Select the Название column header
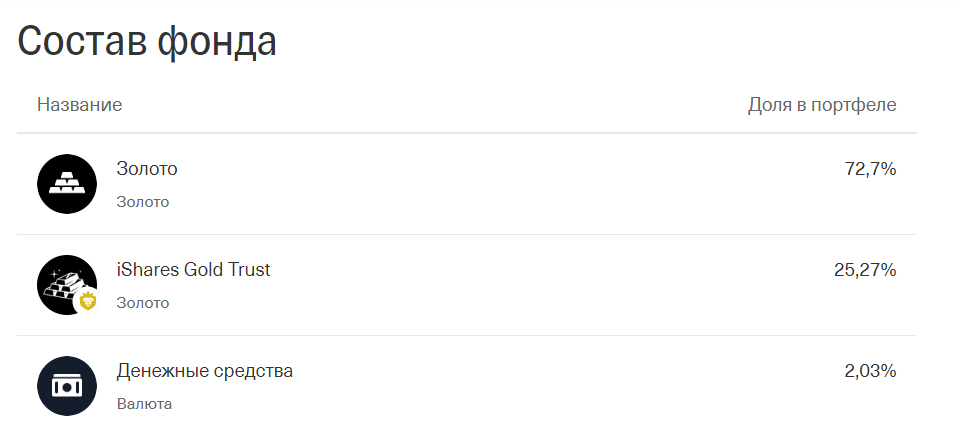This screenshot has height=434, width=954. tap(80, 105)
